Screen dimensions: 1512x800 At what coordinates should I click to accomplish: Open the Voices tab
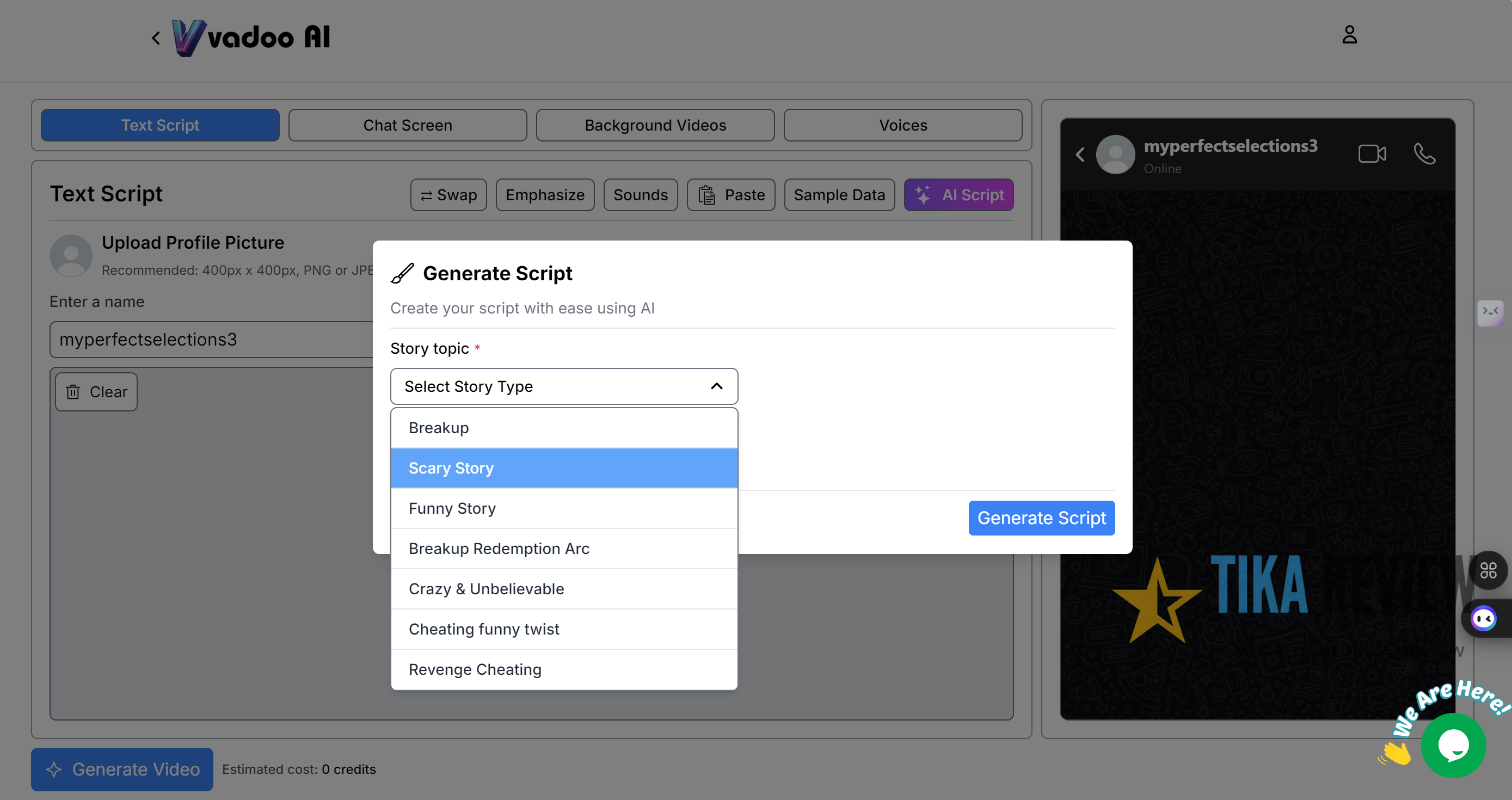point(903,125)
